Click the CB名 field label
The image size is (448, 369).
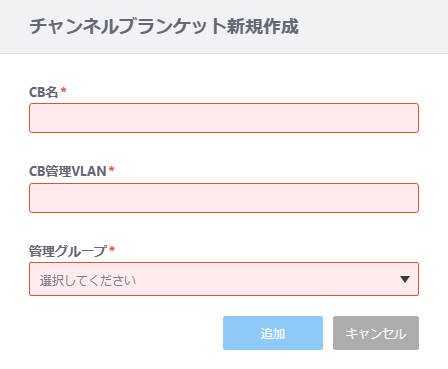tap(44, 92)
